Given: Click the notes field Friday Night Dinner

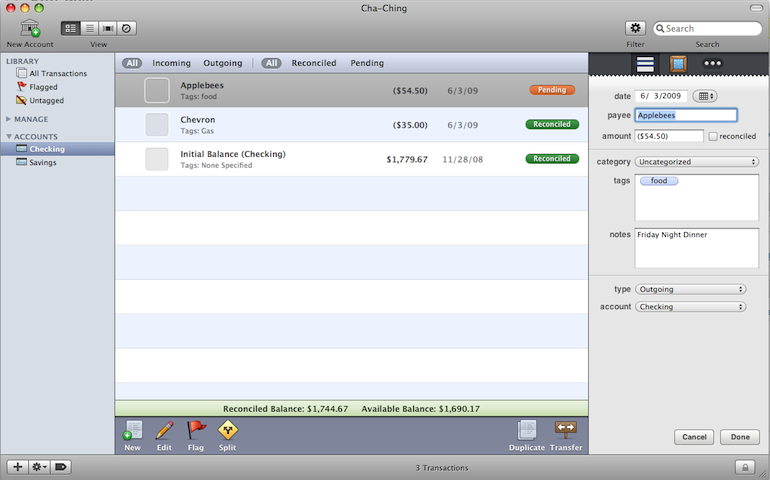Looking at the screenshot, I should pos(696,248).
